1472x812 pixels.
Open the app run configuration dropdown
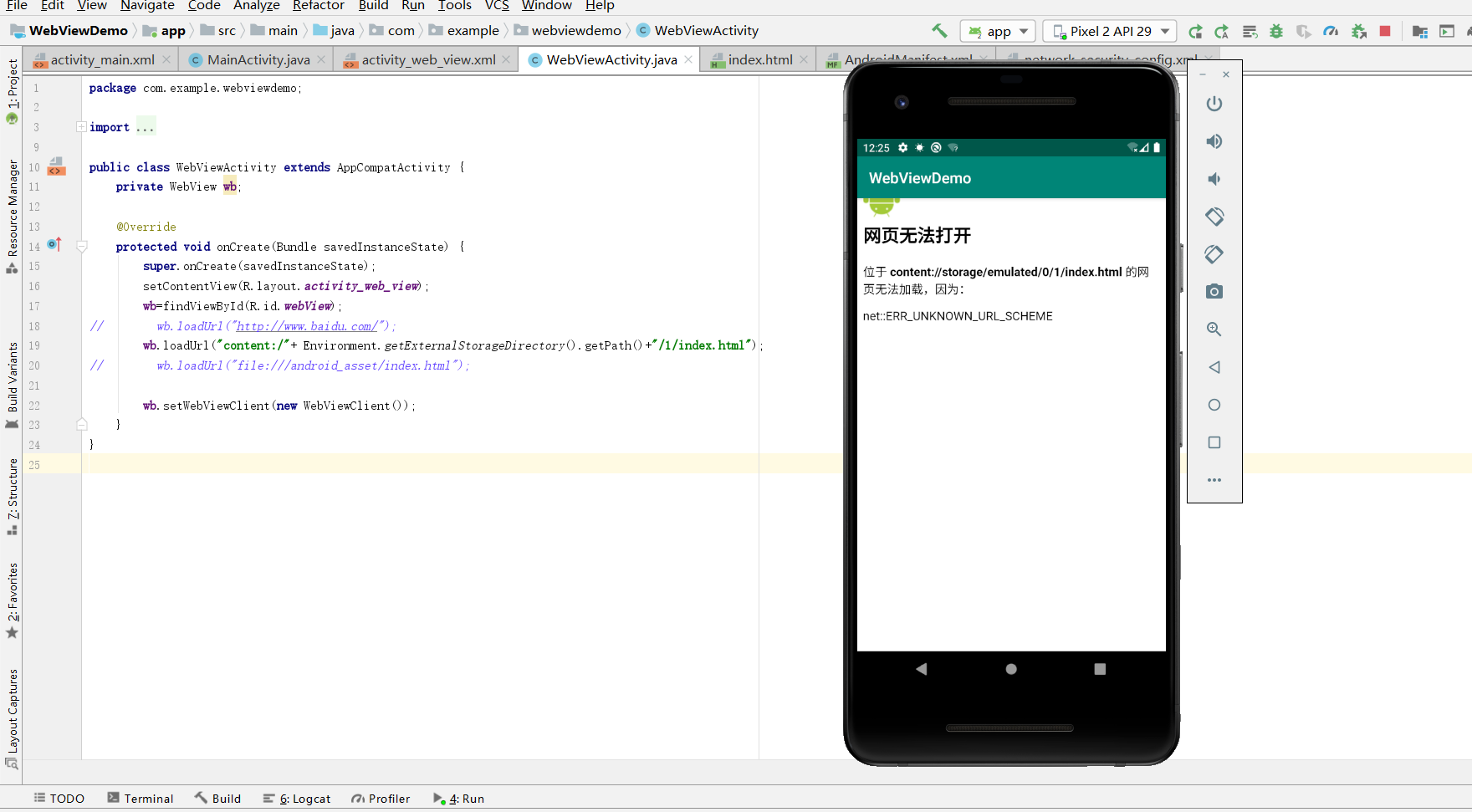(998, 31)
